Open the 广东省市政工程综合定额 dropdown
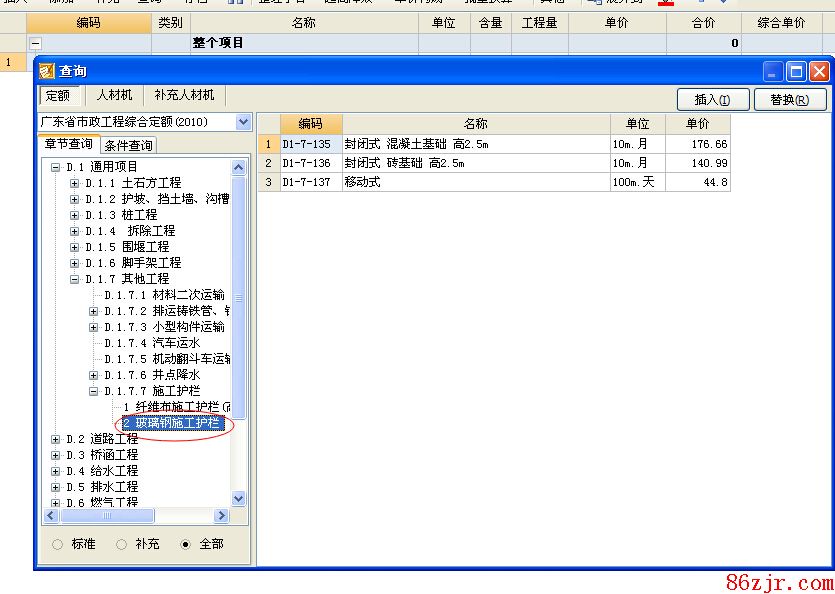 [243, 122]
